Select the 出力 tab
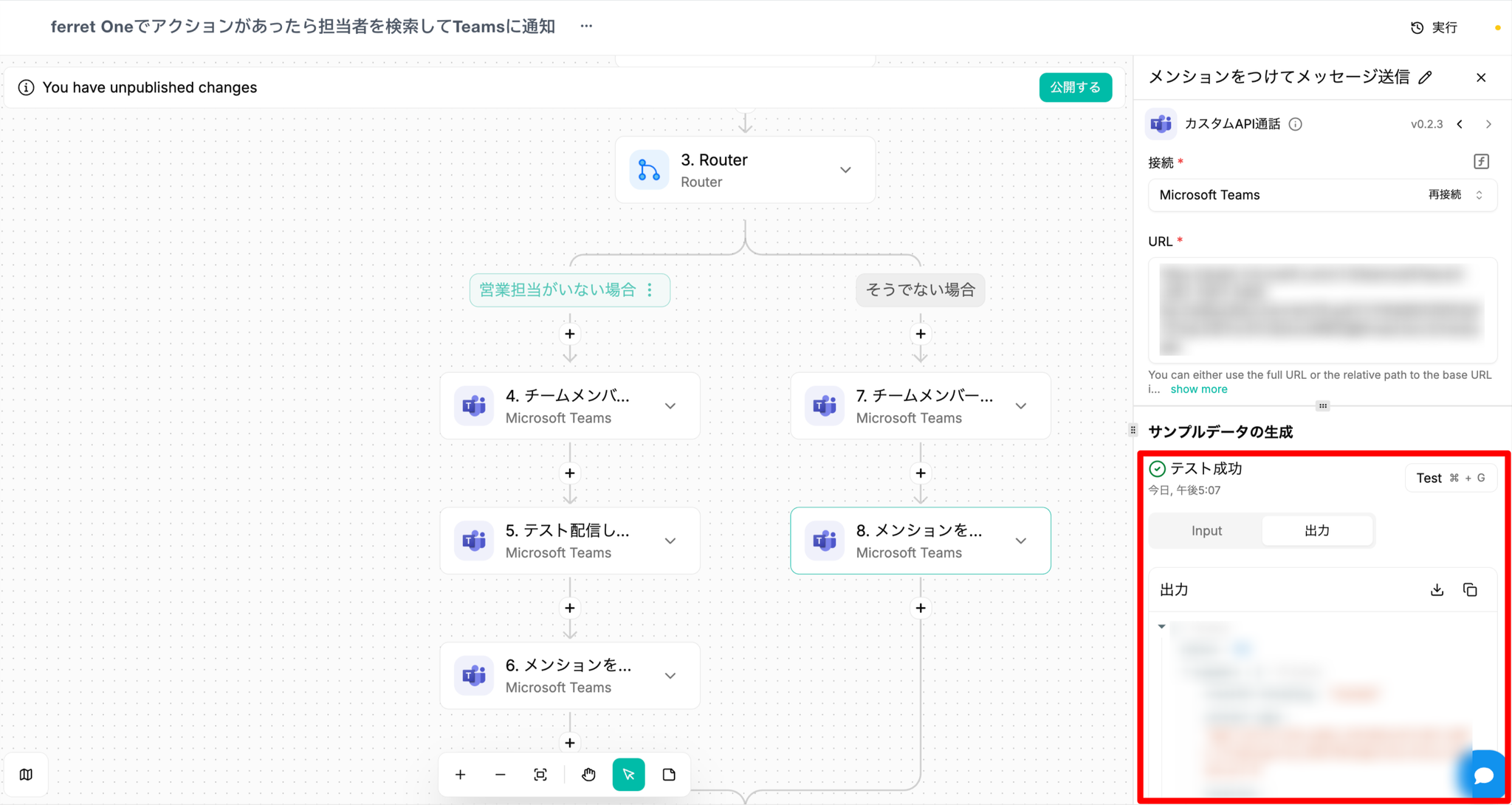 click(x=1317, y=530)
